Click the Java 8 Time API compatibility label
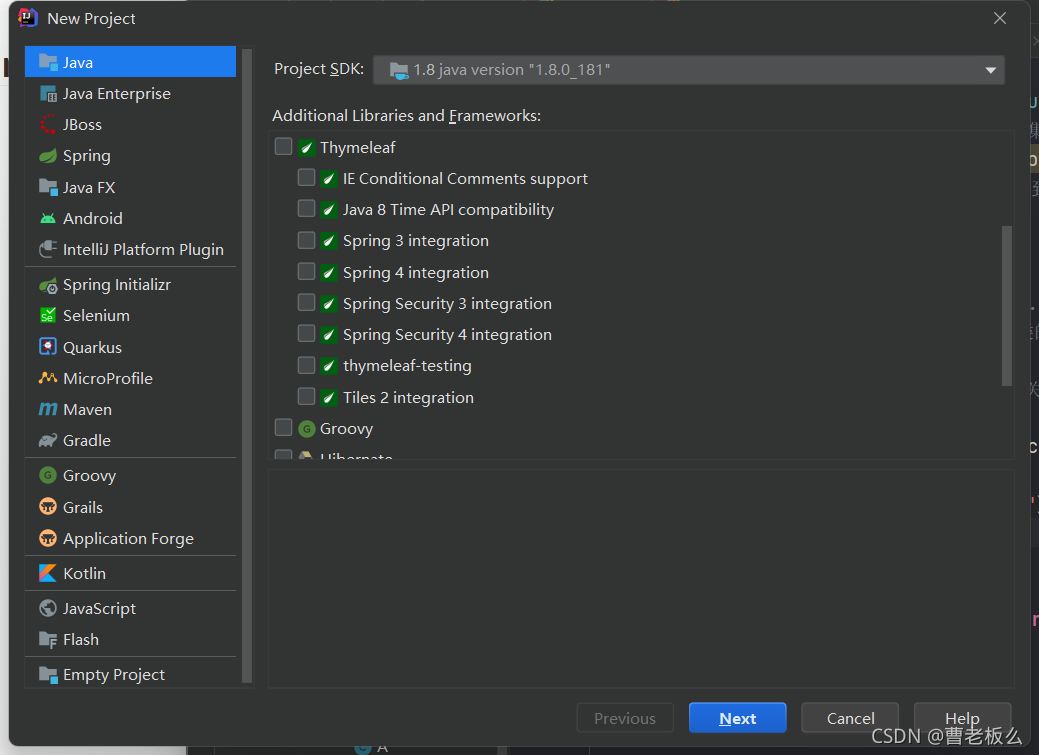The height and width of the screenshot is (755, 1039). coord(448,209)
